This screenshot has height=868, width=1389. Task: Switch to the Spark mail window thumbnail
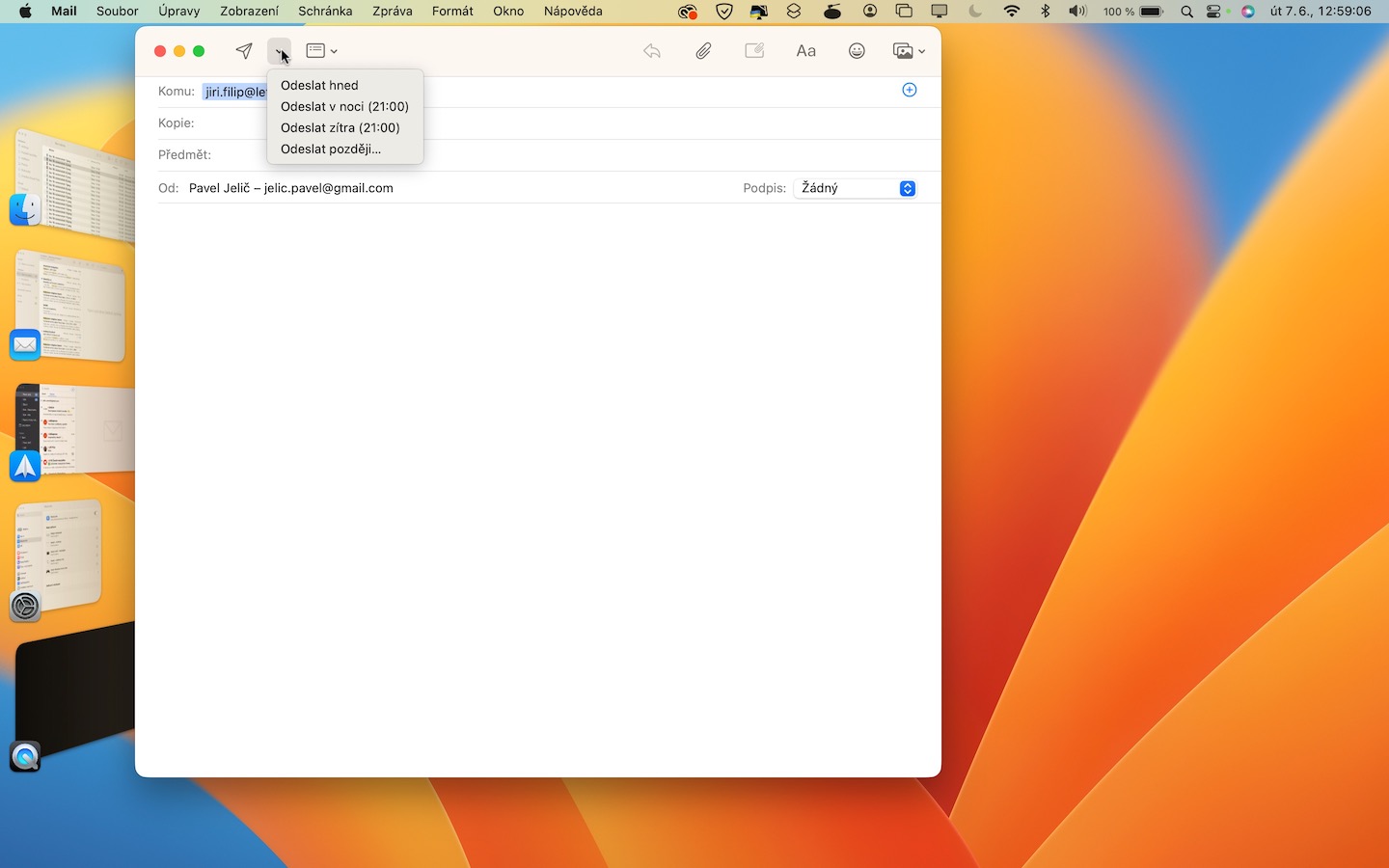pyautogui.click(x=75, y=429)
